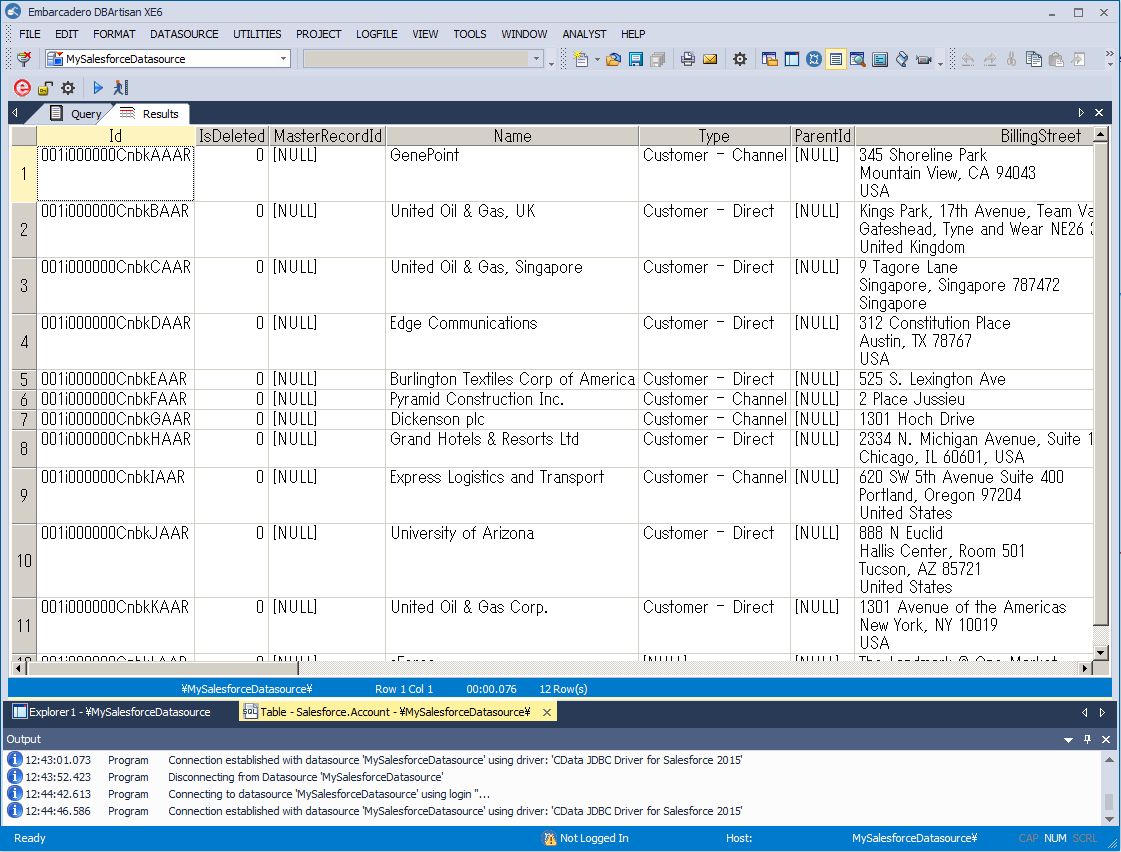1121x852 pixels.
Task: Expand the New document dropdown arrow
Action: coord(597,60)
